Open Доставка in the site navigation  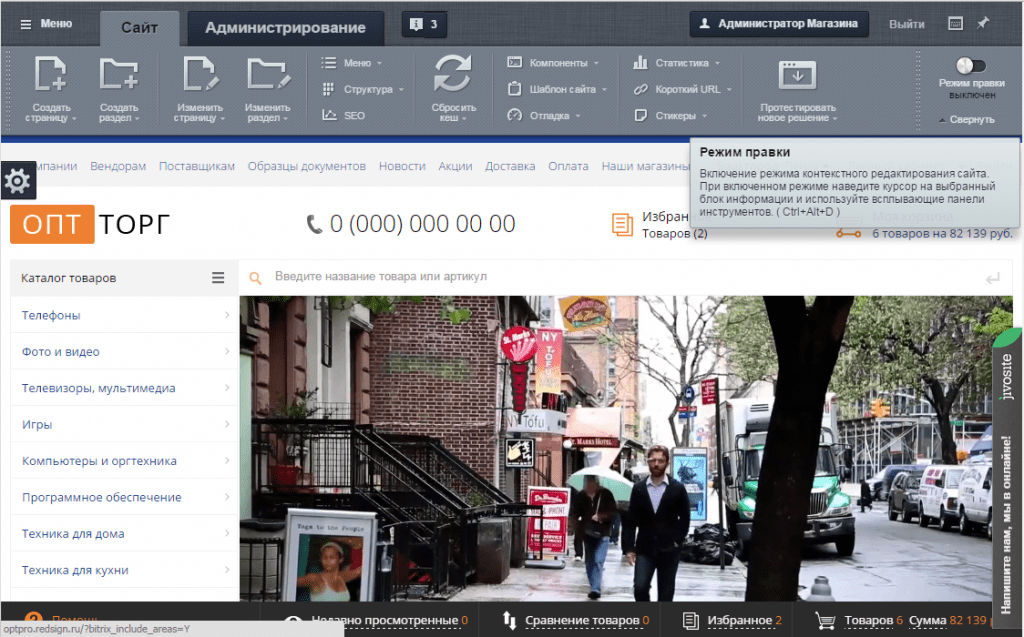click(510, 166)
